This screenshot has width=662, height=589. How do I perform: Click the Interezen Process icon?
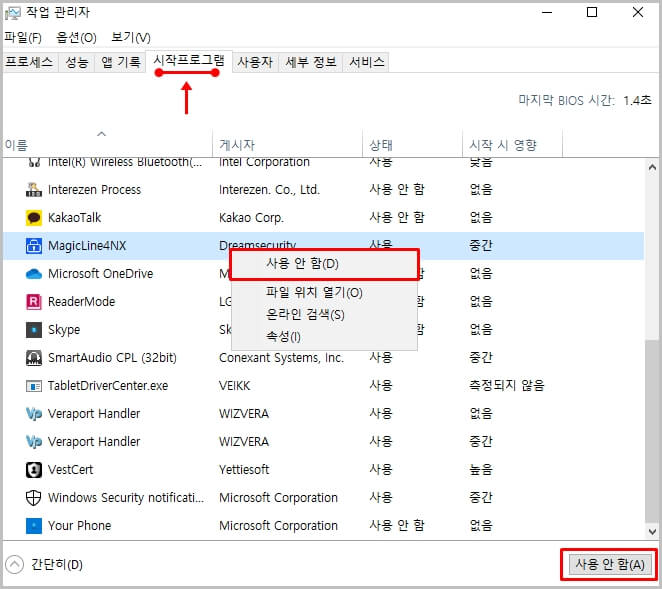[34, 190]
